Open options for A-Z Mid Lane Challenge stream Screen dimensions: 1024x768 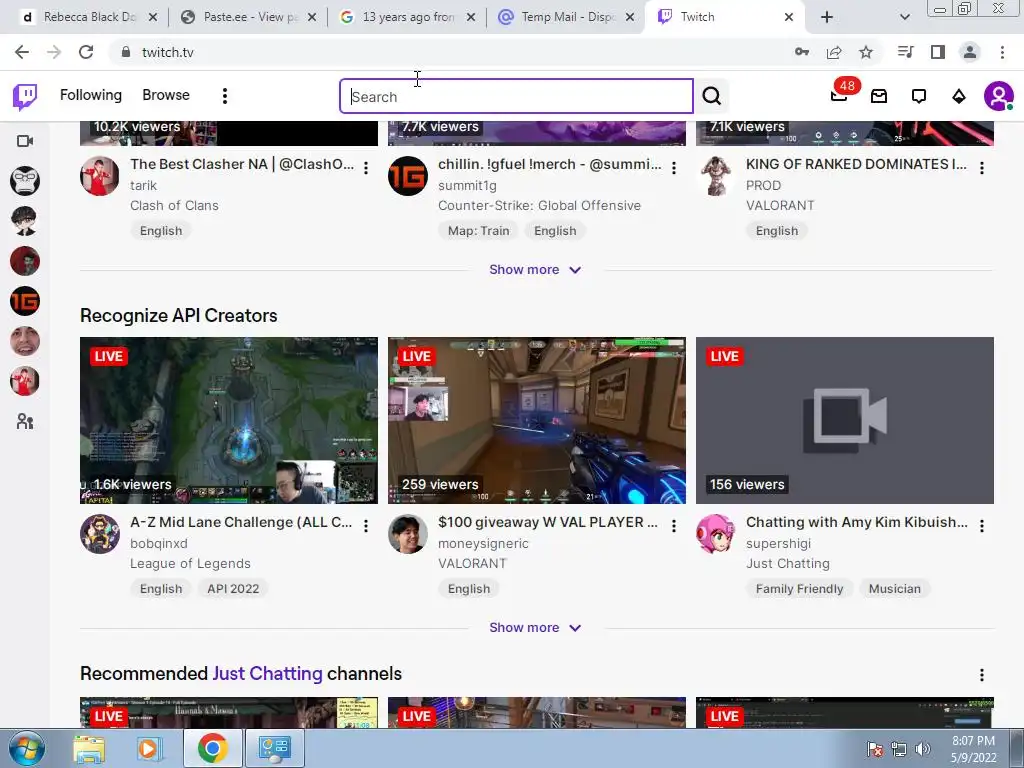point(366,526)
